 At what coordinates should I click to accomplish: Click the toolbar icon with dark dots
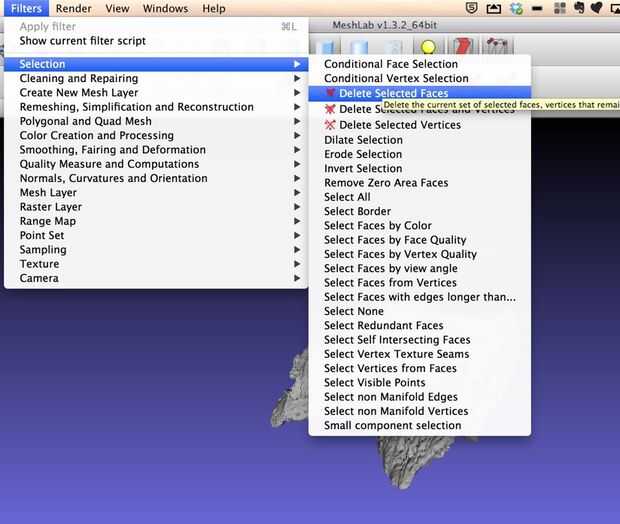pos(497,45)
